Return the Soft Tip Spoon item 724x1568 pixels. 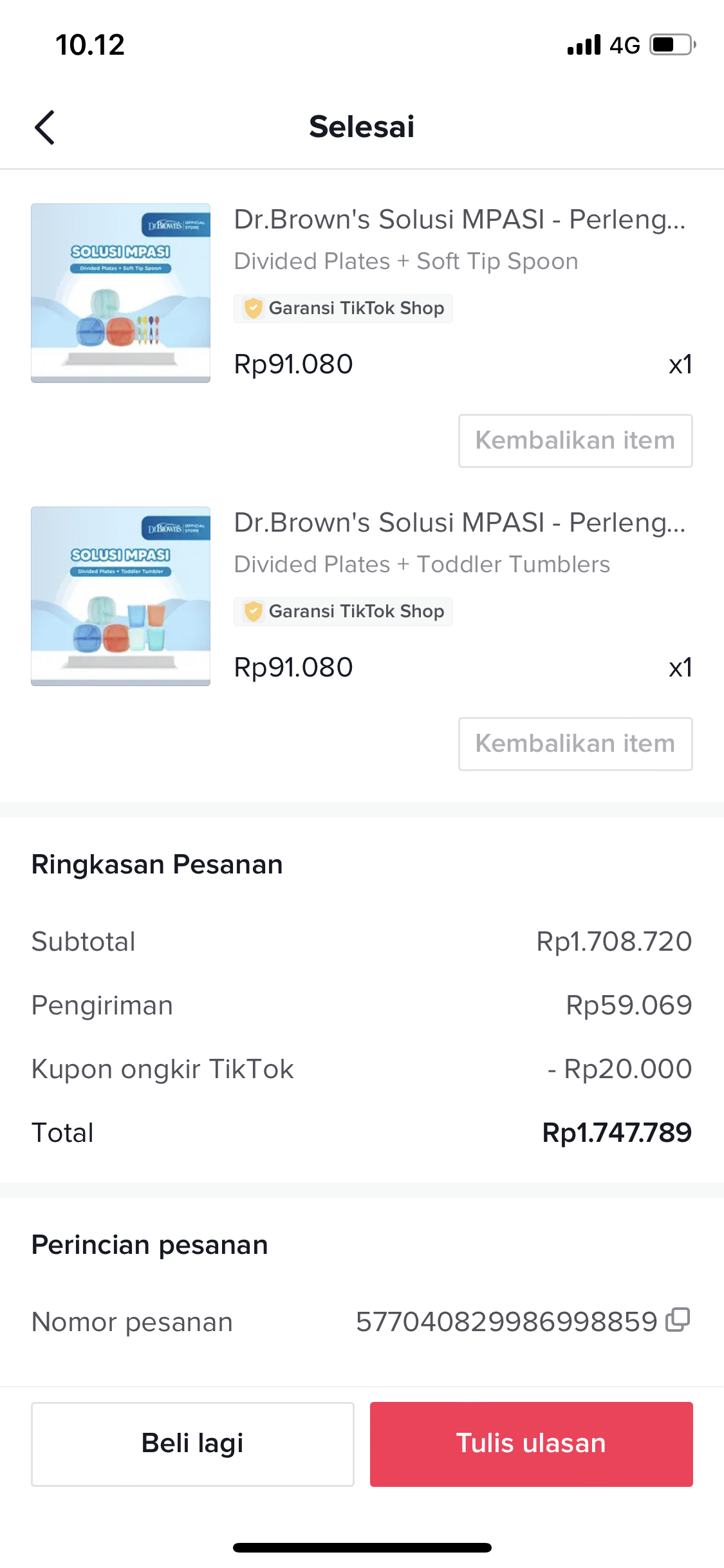point(575,441)
